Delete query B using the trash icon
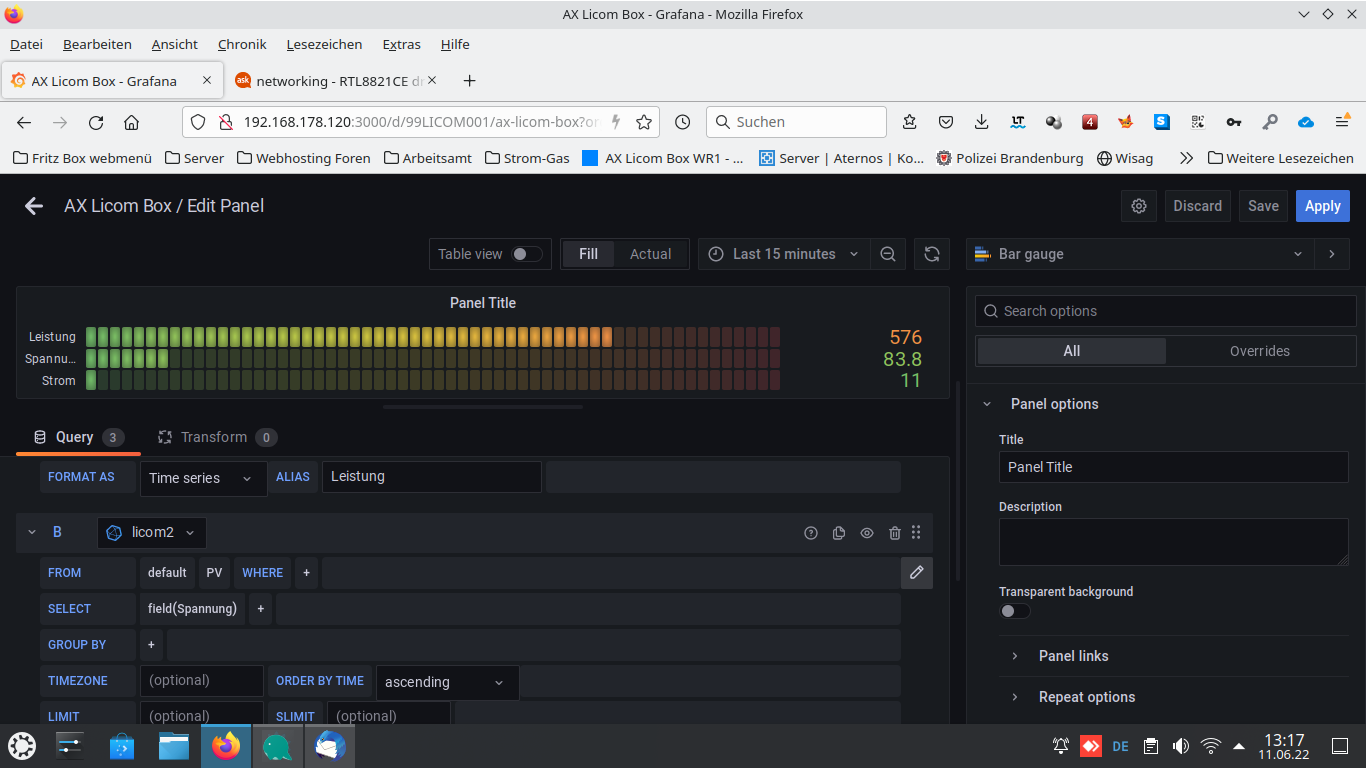The height and width of the screenshot is (768, 1366). point(895,533)
